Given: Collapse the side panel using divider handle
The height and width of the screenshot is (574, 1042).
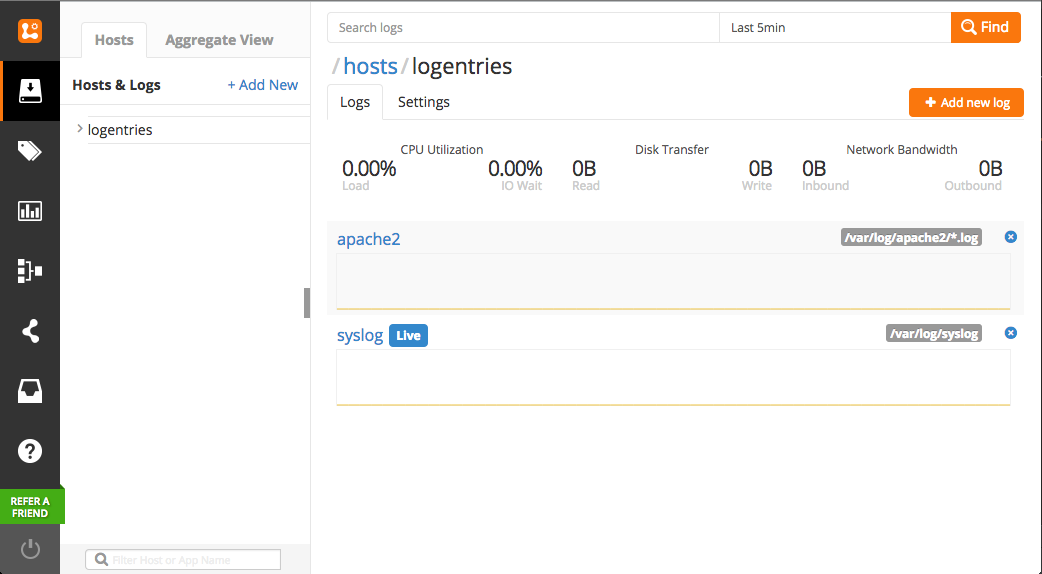Looking at the screenshot, I should point(307,303).
